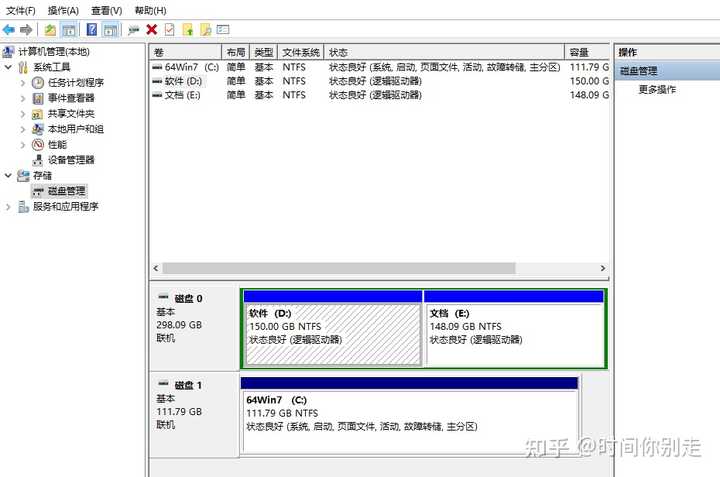Sort by the 状态 column header

(x=444, y=52)
